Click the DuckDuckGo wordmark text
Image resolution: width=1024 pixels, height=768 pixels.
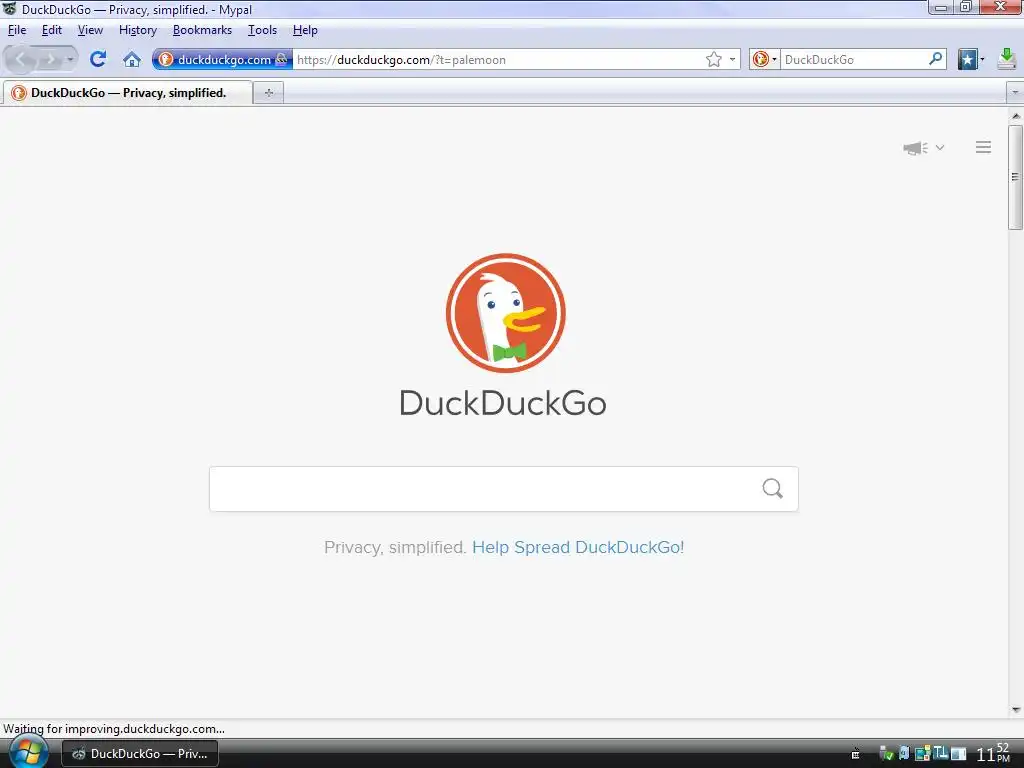(503, 403)
